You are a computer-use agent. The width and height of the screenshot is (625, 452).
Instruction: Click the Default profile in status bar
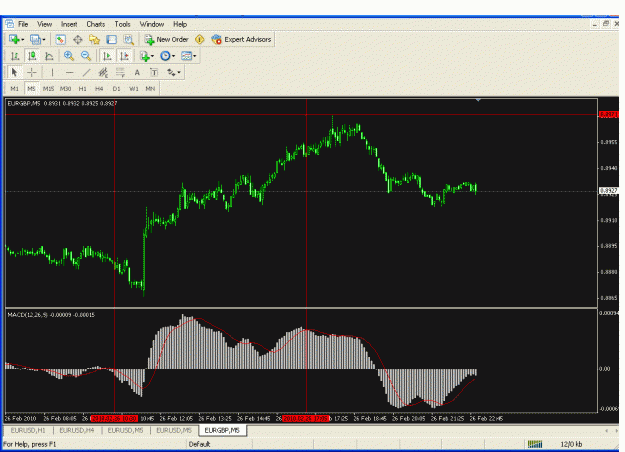click(x=199, y=444)
